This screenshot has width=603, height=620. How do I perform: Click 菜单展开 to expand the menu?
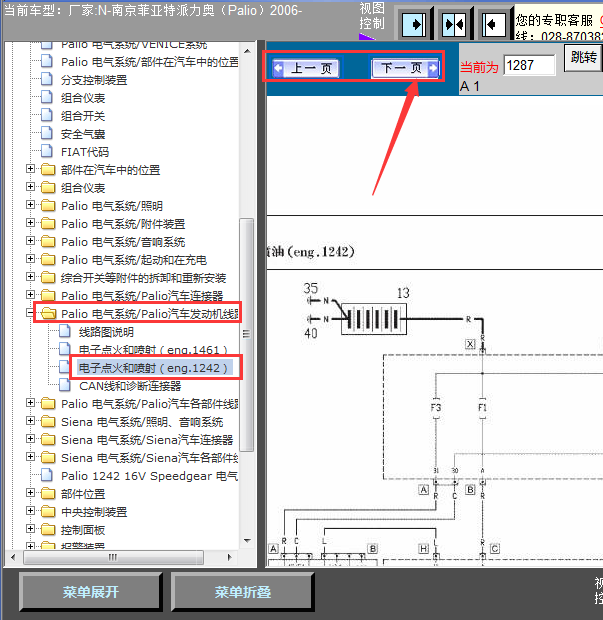coord(91,592)
